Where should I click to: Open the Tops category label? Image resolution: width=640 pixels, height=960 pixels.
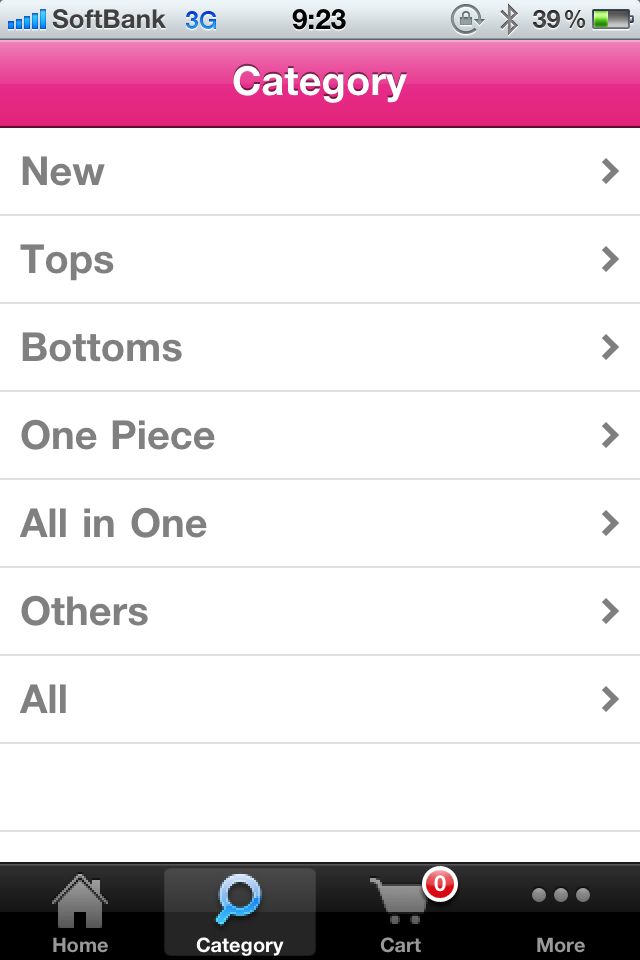click(67, 260)
